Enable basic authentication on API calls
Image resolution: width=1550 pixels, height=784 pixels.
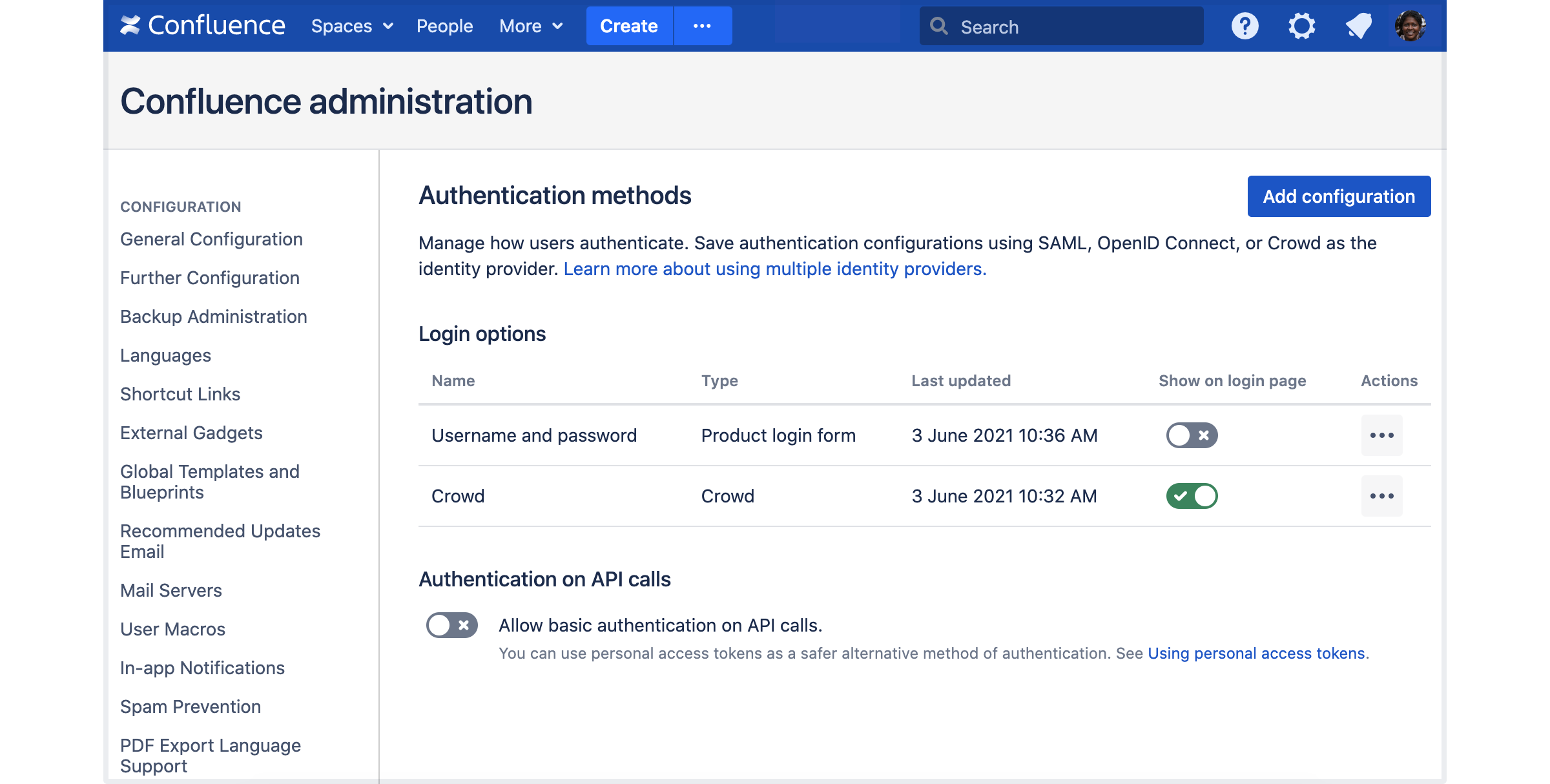coord(451,625)
